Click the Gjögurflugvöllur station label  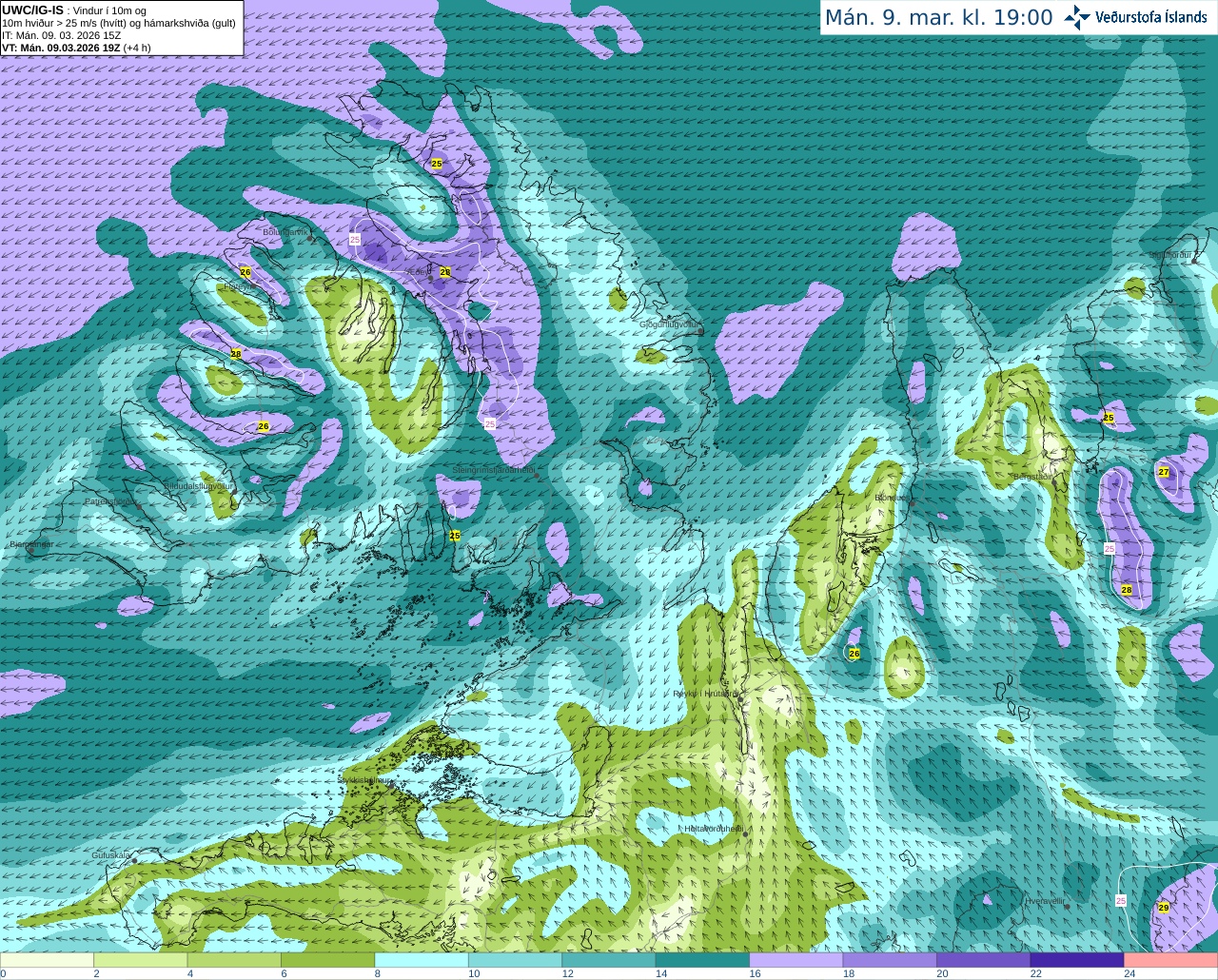tap(670, 324)
